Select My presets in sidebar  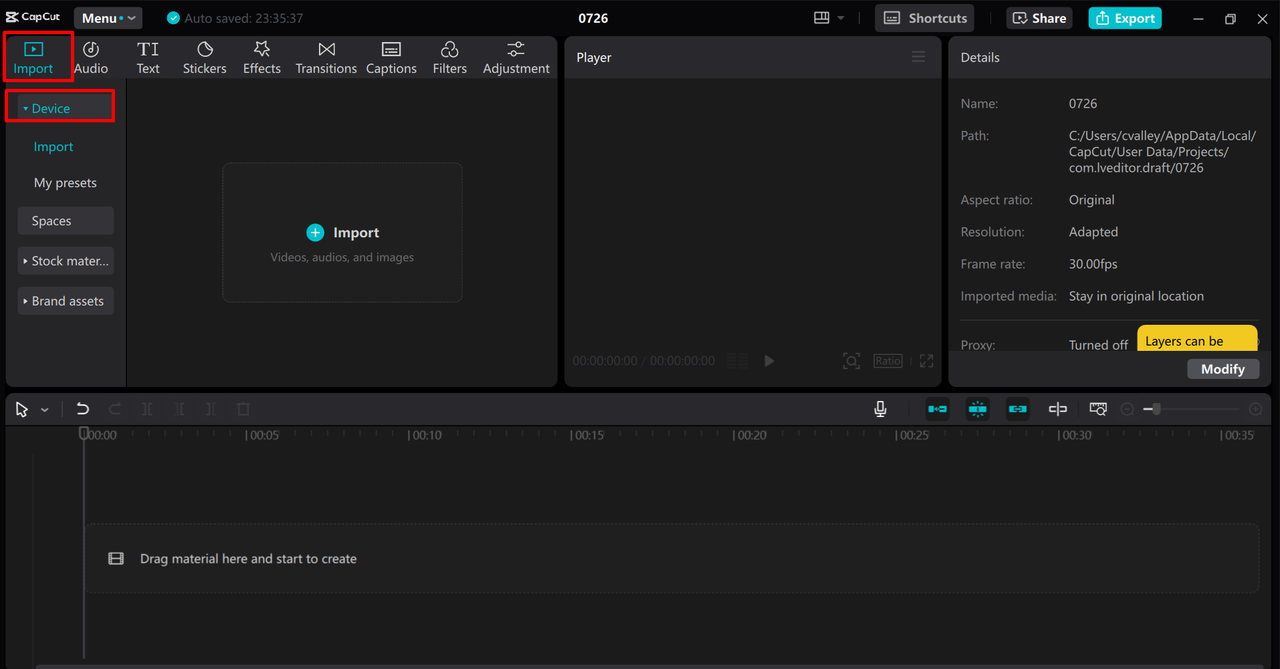click(x=65, y=183)
